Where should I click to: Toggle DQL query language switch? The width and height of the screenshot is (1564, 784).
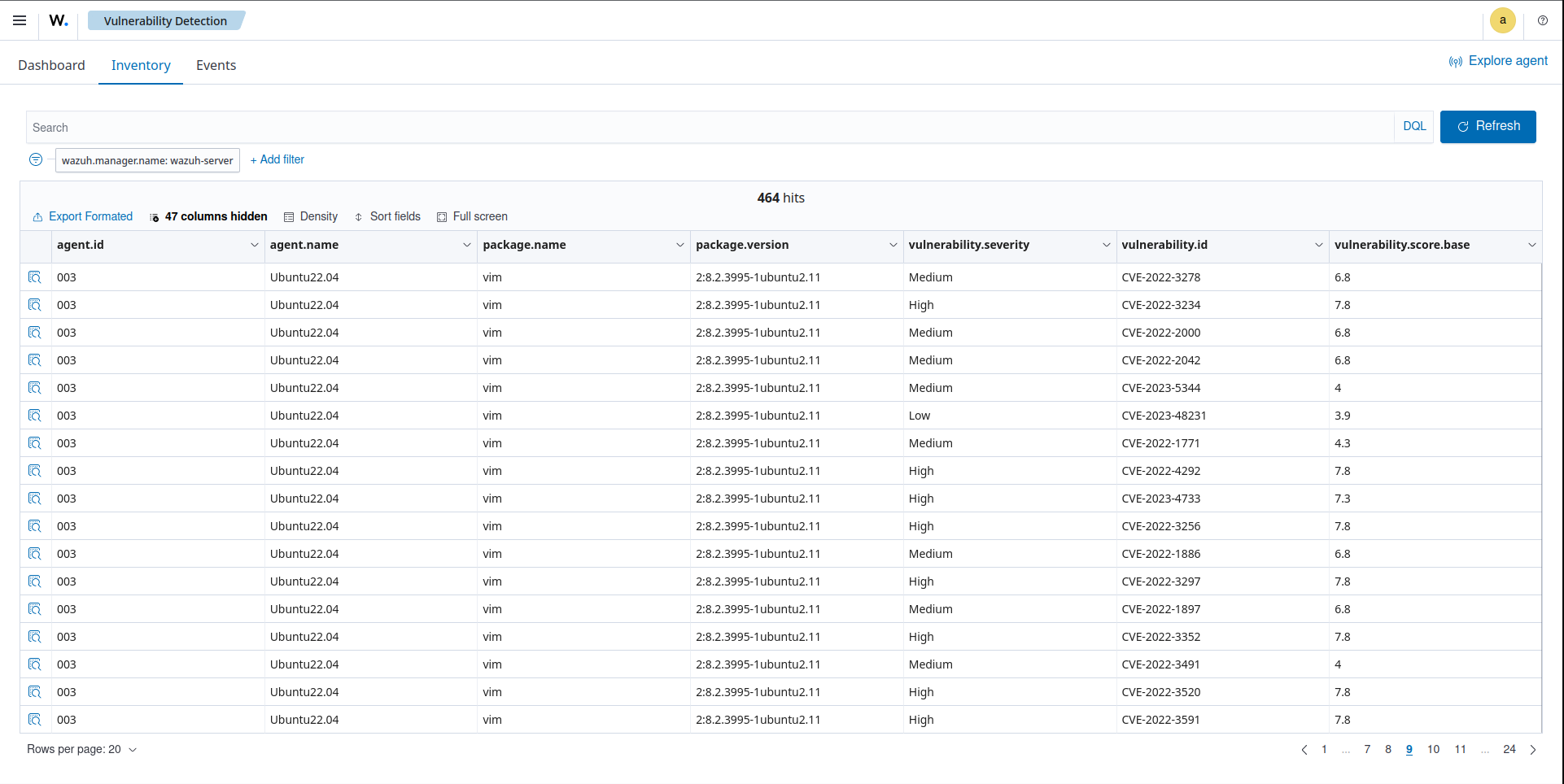[1414, 127]
